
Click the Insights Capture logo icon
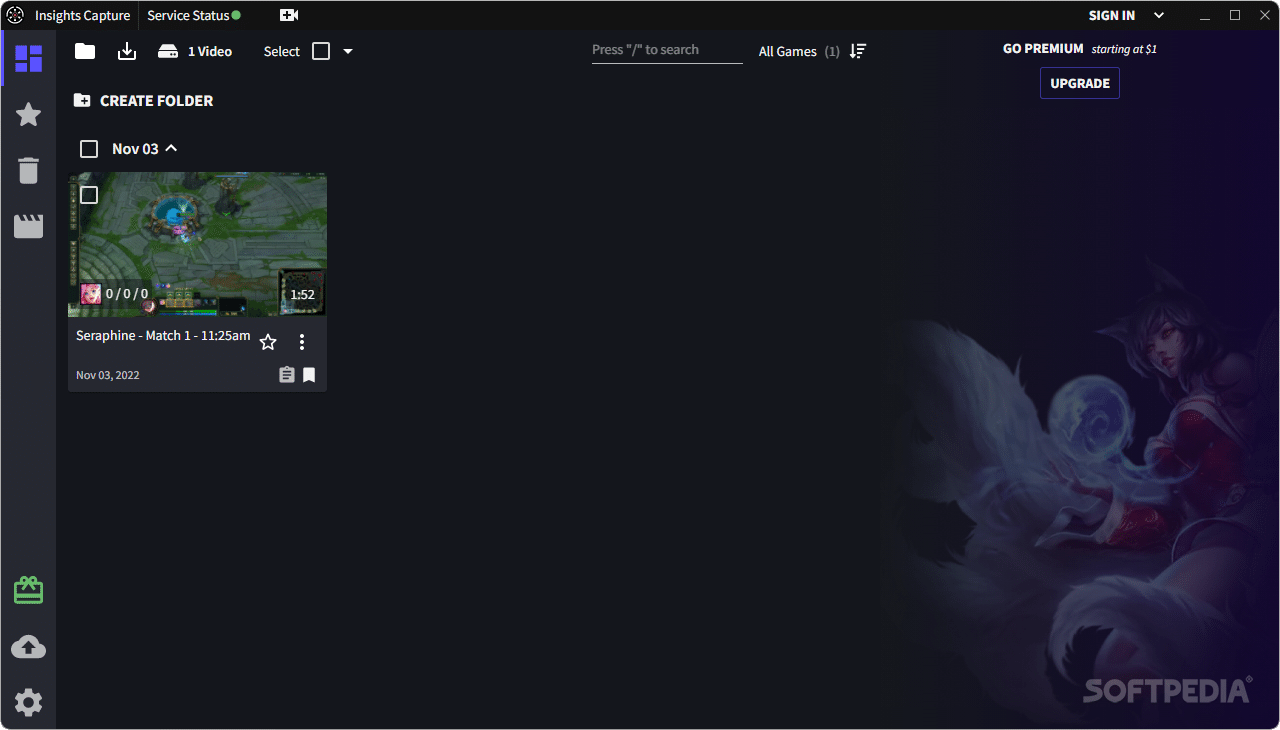(15, 15)
